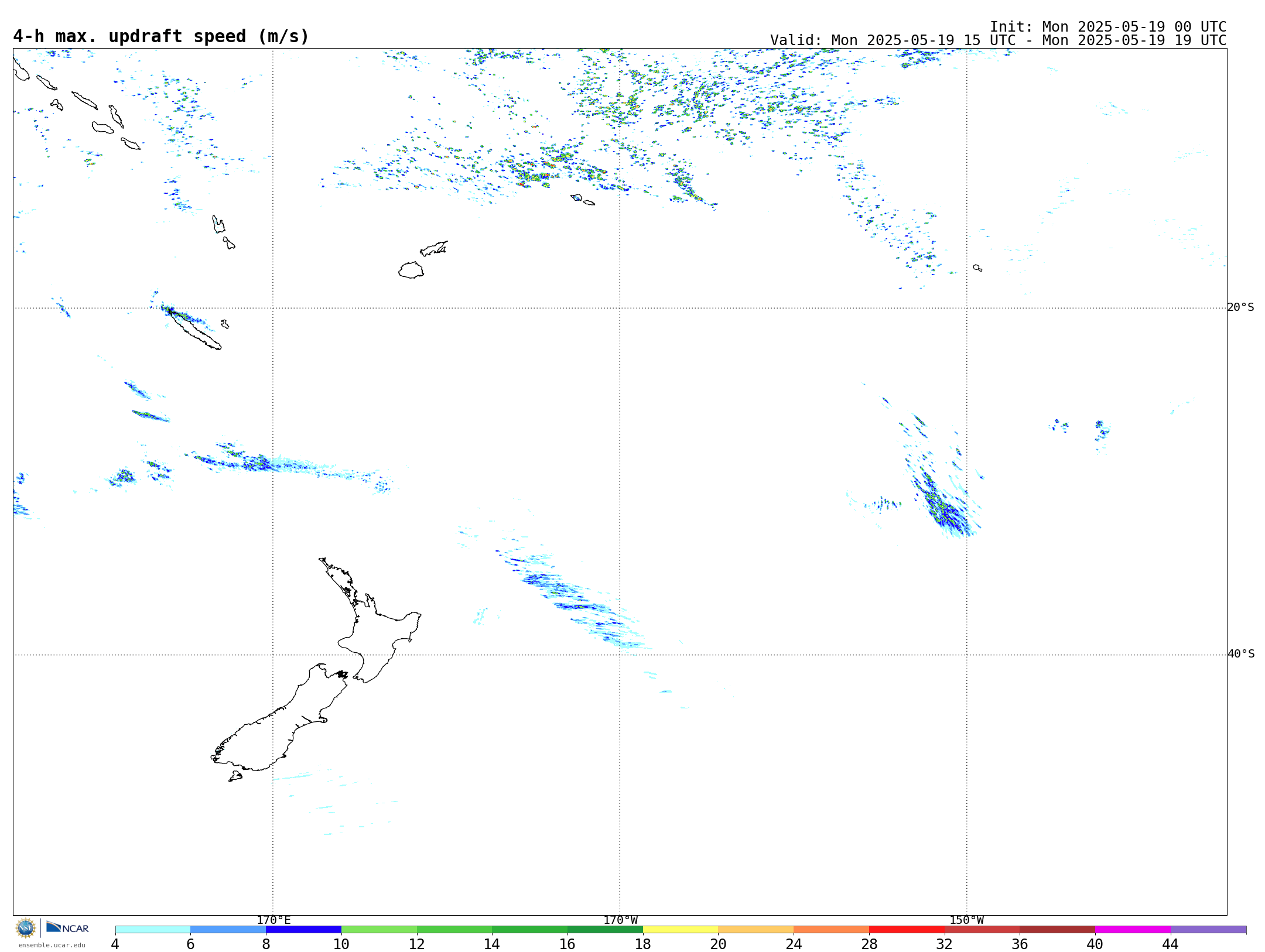Pick the green 12–14 colorbar swatch
1265x952 pixels.
click(x=454, y=930)
